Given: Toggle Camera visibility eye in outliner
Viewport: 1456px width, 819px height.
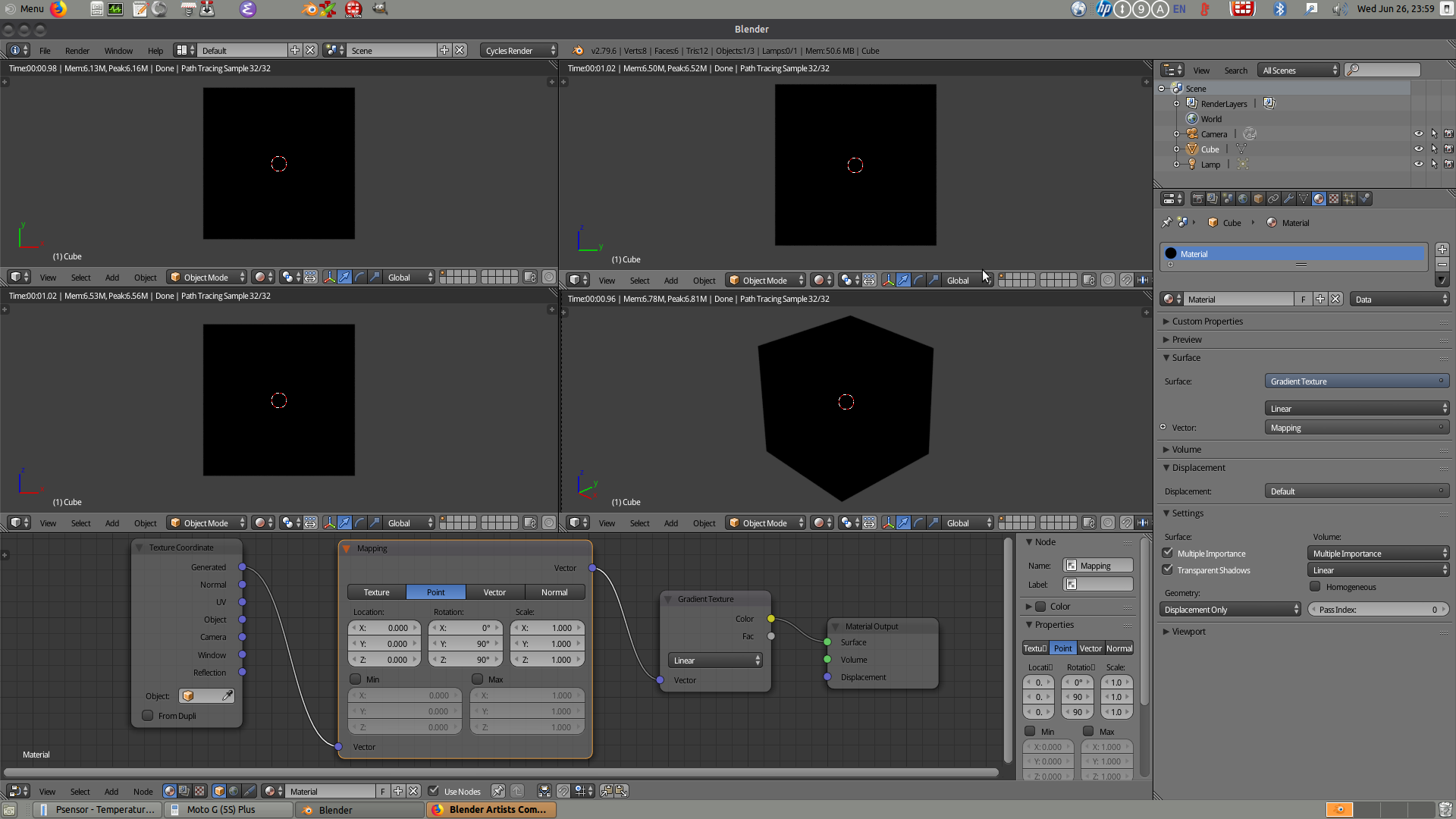Looking at the screenshot, I should click(x=1419, y=134).
